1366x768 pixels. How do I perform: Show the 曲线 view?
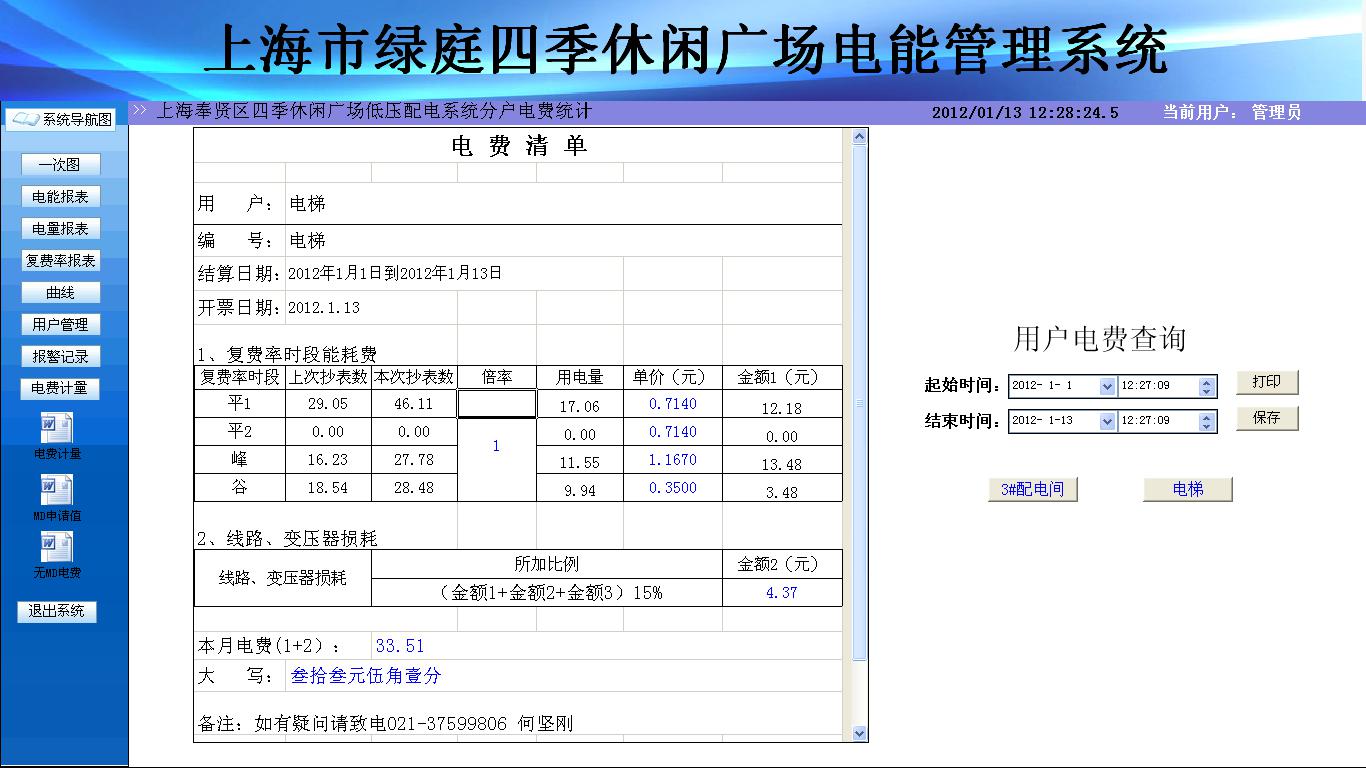point(60,293)
